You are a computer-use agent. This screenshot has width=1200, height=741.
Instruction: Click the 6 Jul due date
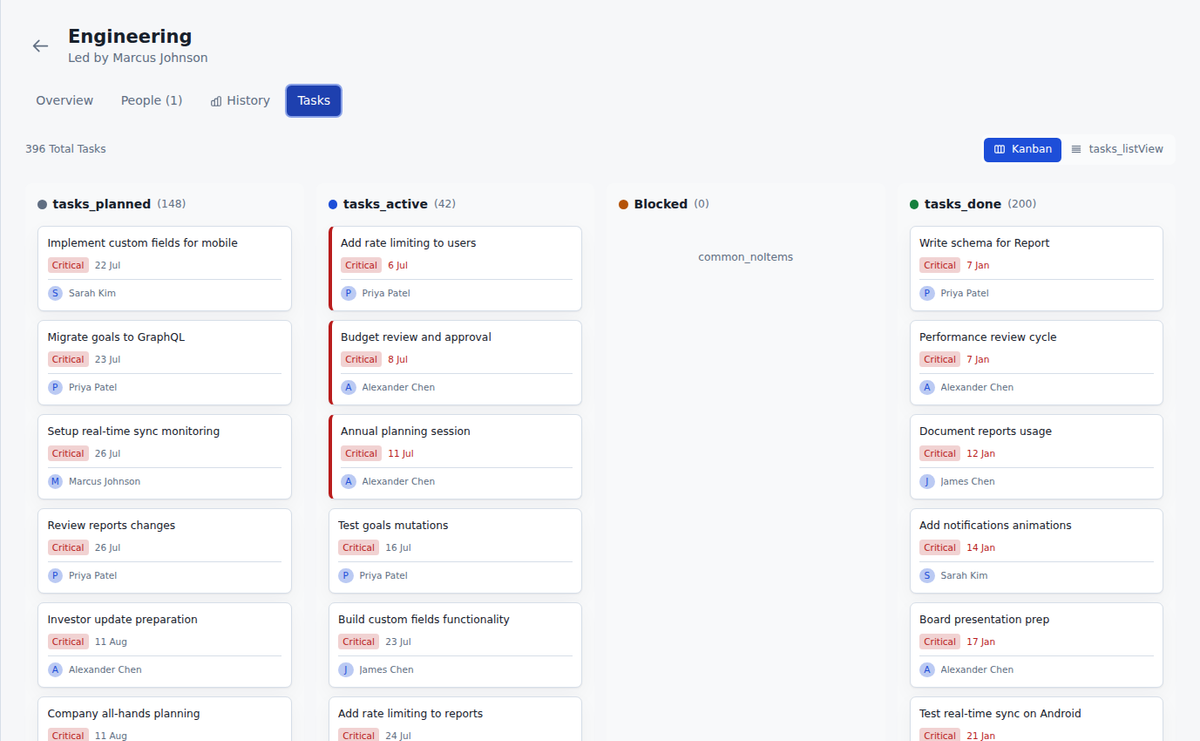pos(398,265)
